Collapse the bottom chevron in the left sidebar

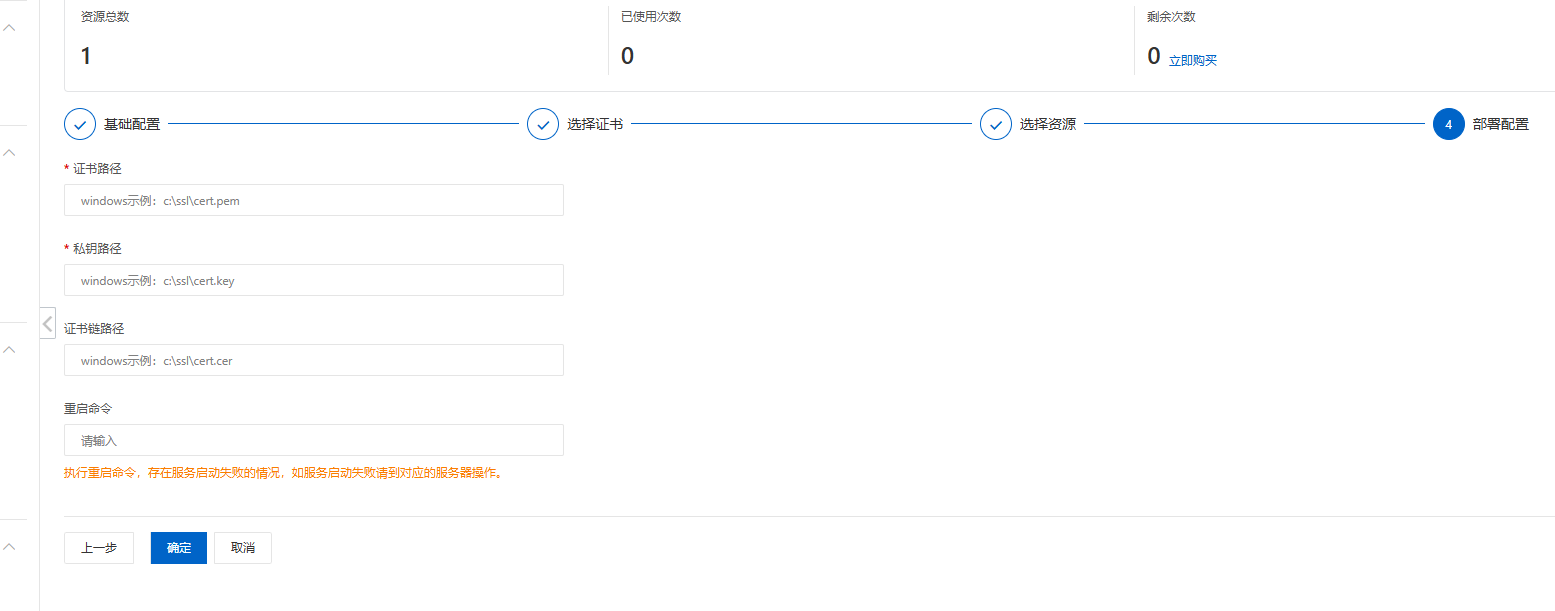click(10, 547)
